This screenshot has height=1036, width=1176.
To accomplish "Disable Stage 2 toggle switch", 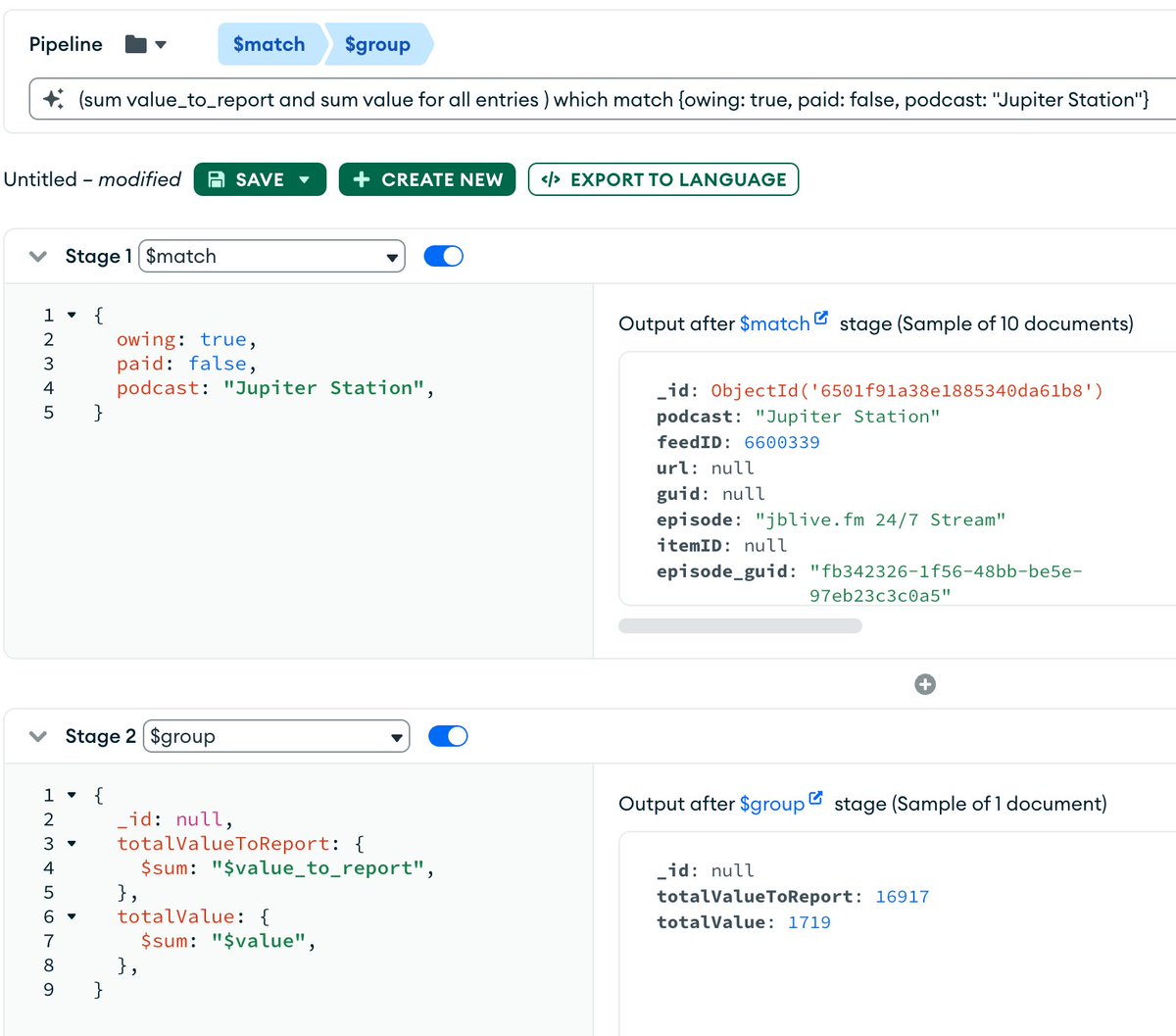I will (448, 736).
